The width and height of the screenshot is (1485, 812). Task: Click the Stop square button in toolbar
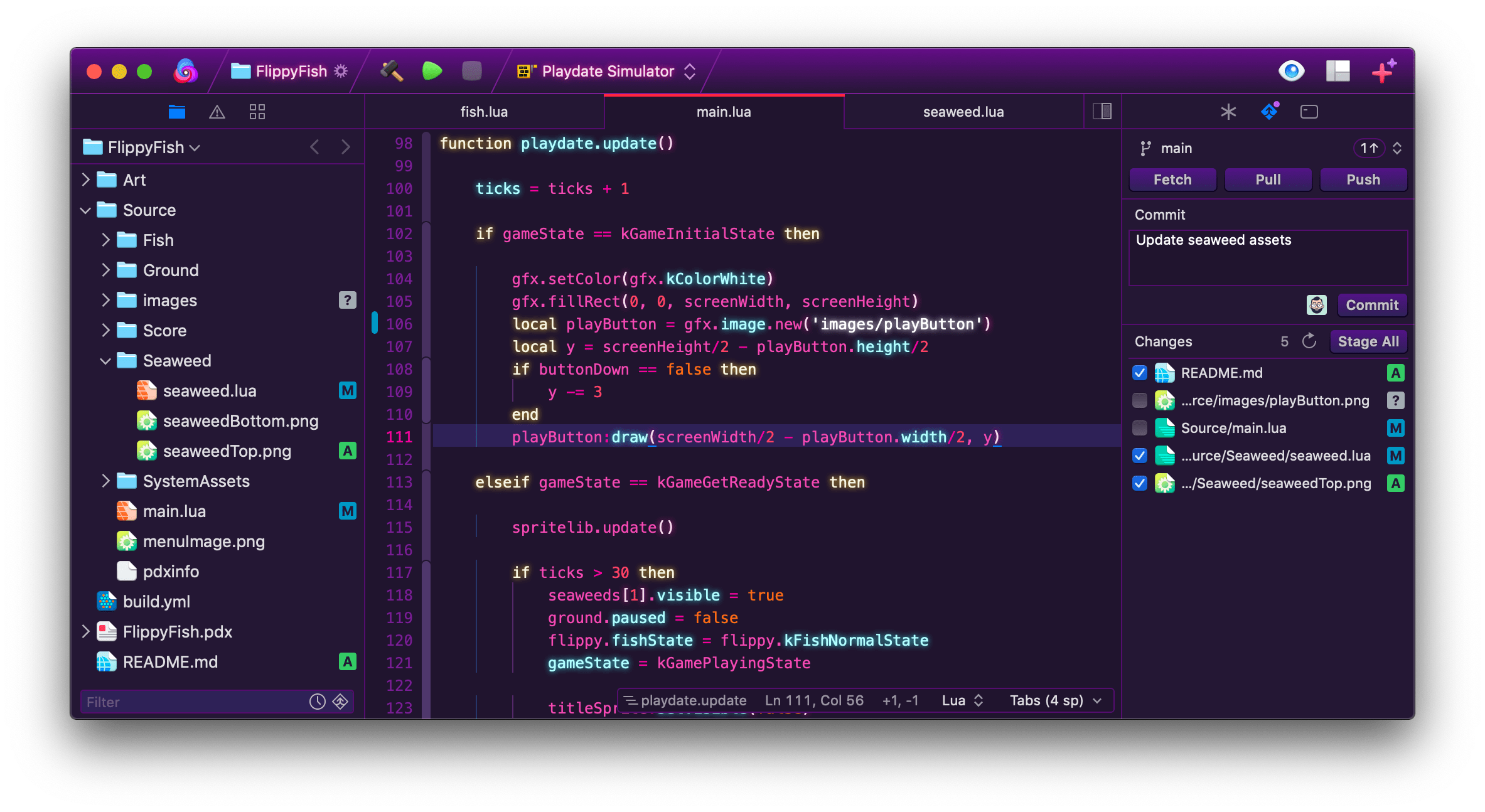(x=471, y=71)
